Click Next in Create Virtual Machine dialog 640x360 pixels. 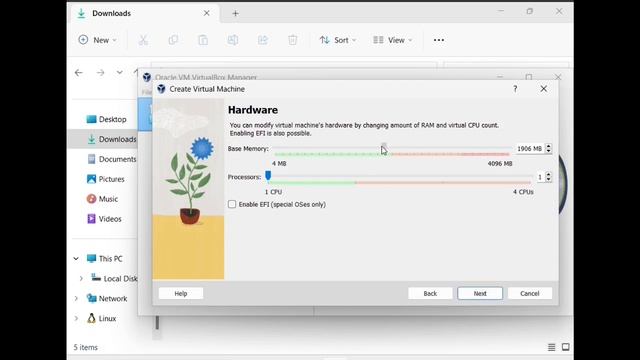coord(480,293)
